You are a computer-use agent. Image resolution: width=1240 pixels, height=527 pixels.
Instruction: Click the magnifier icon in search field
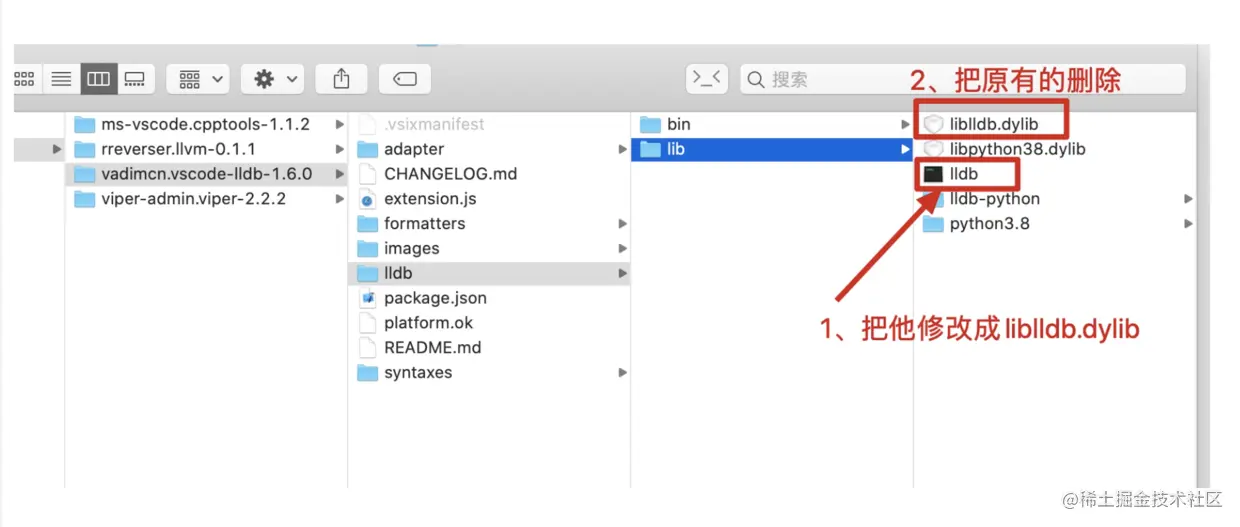point(757,80)
